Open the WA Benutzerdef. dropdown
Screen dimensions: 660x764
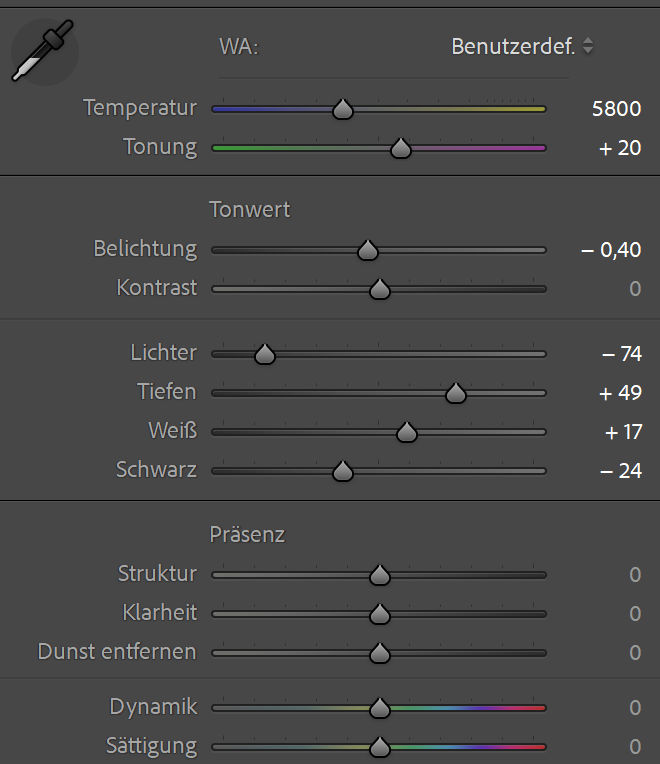[522, 46]
